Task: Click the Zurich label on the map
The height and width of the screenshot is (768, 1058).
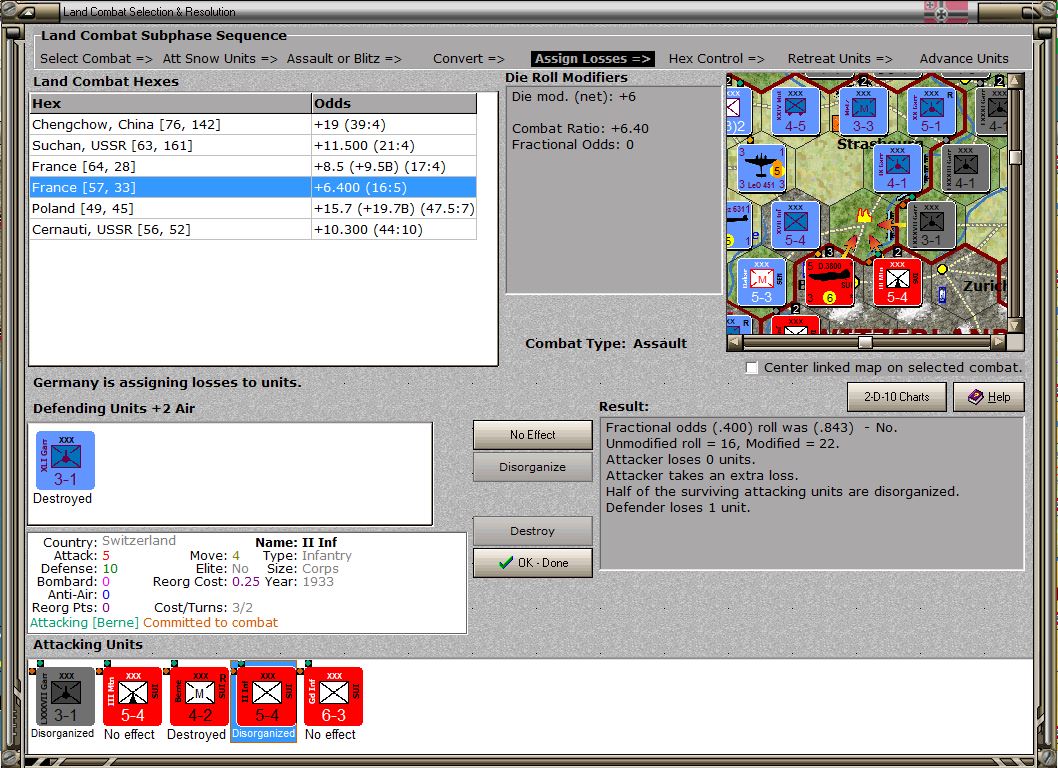Action: point(984,286)
